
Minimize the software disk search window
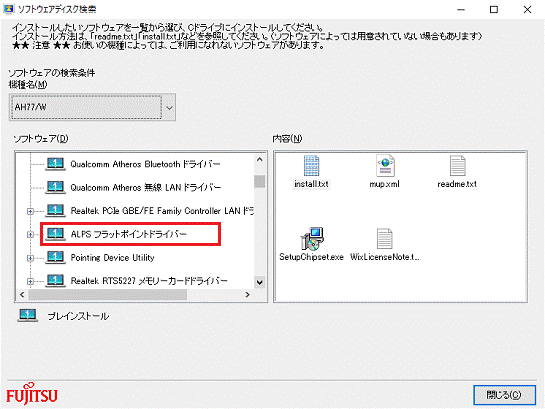461,9
